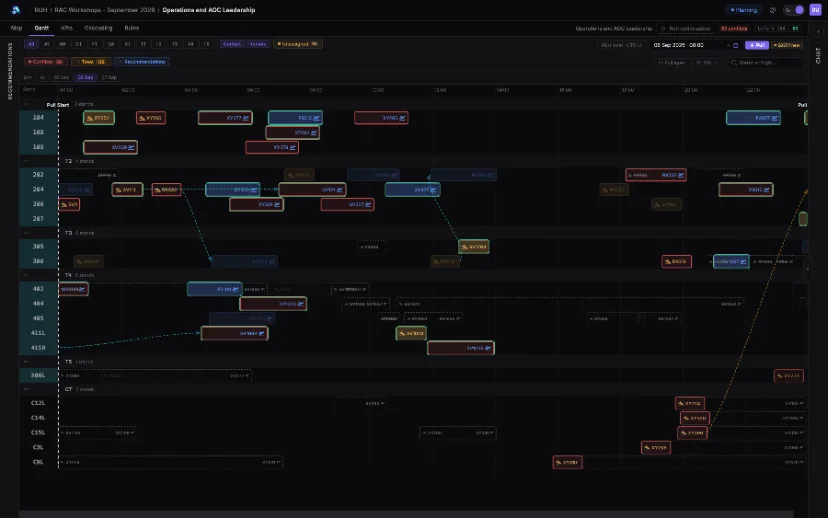Select the arrival flight bar on stand C15L

pyautogui.click(x=692, y=432)
